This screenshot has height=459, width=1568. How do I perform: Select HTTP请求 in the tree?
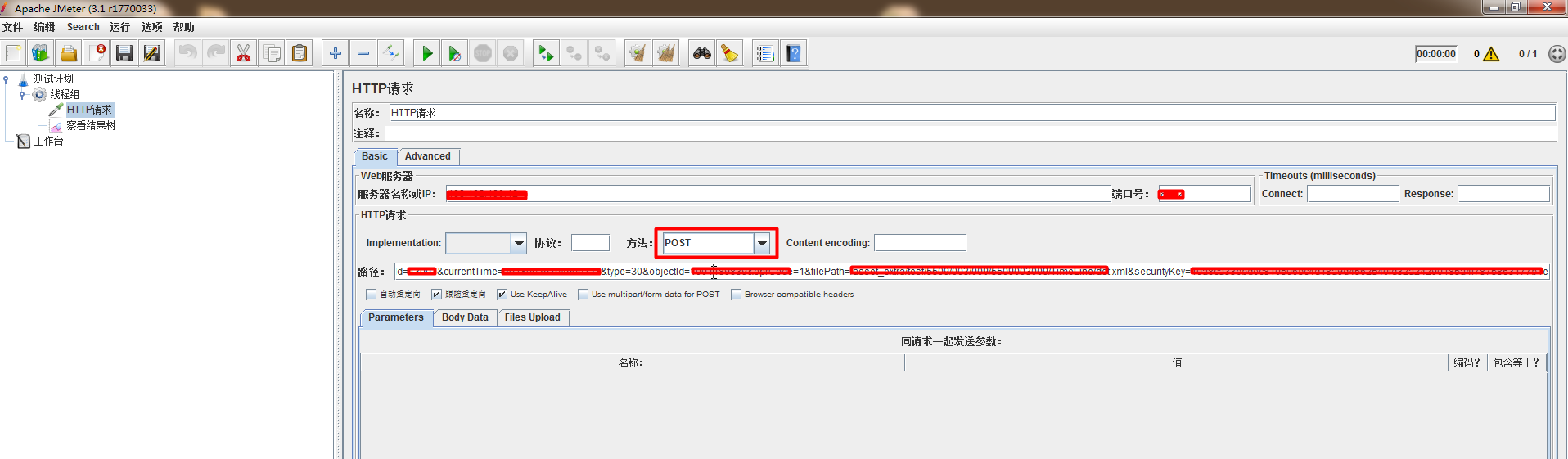coord(89,110)
